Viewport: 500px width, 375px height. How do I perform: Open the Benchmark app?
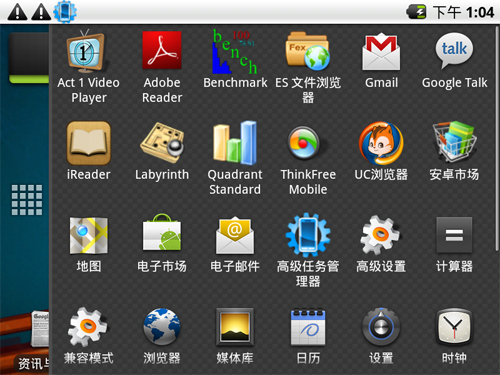tap(235, 59)
